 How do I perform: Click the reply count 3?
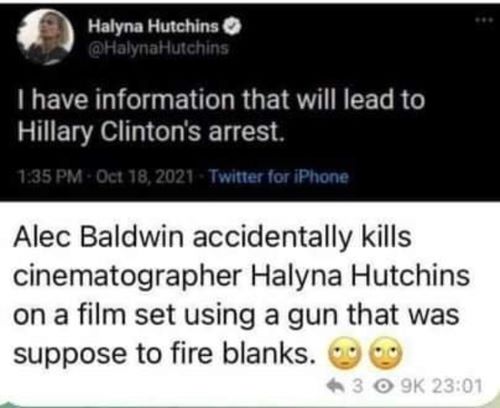tap(358, 387)
